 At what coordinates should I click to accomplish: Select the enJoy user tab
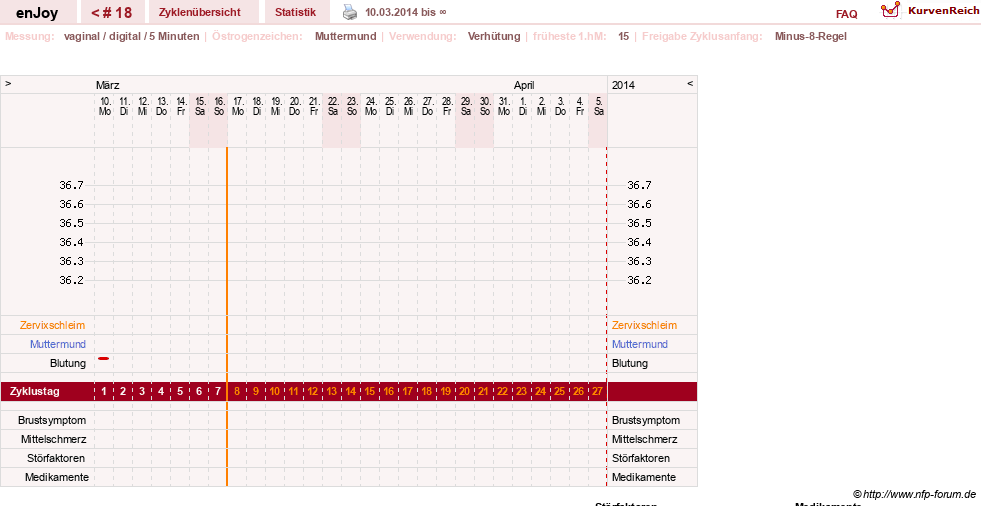37,13
